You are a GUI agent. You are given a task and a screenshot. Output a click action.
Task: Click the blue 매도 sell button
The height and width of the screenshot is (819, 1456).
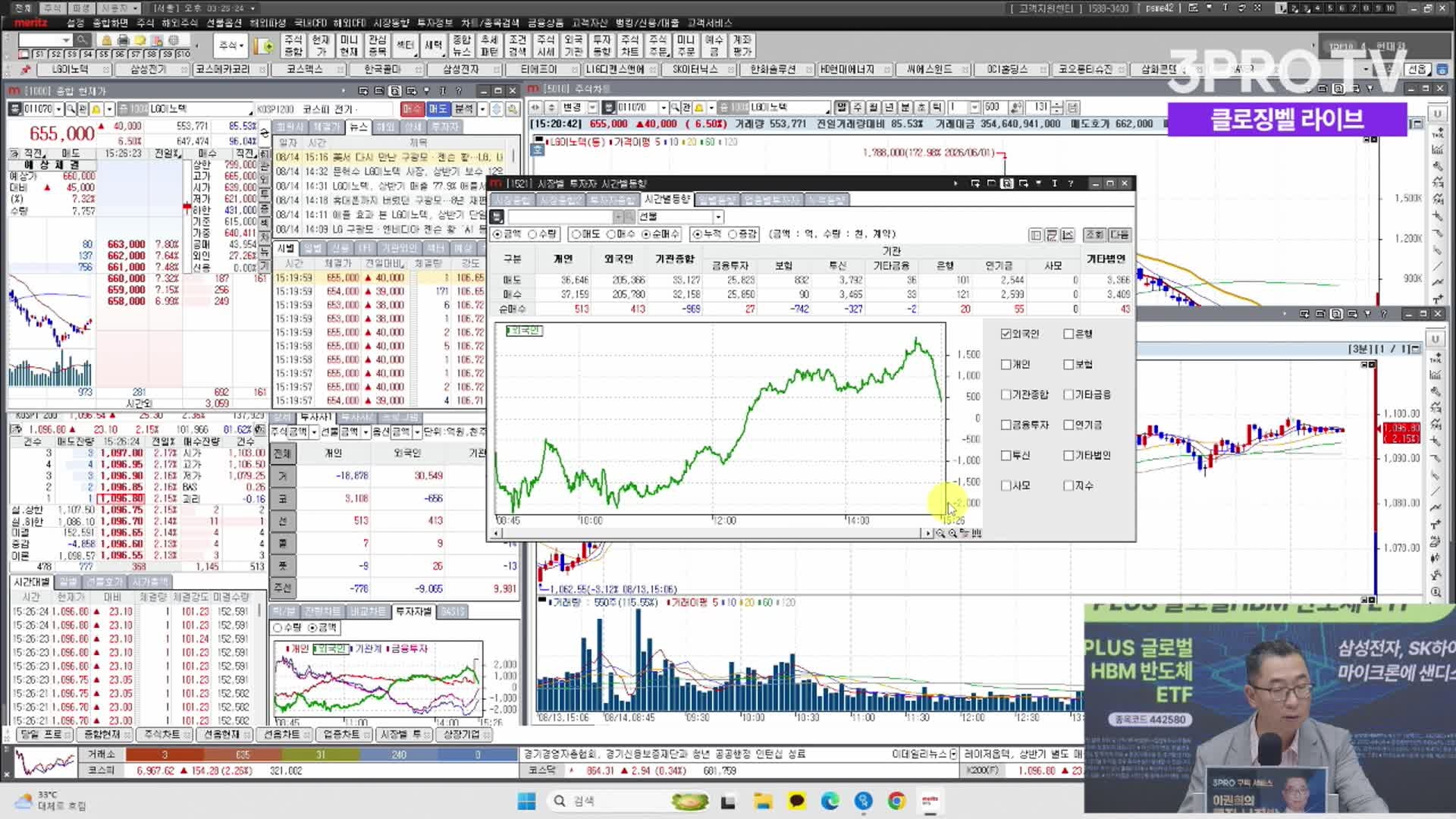pos(438,109)
